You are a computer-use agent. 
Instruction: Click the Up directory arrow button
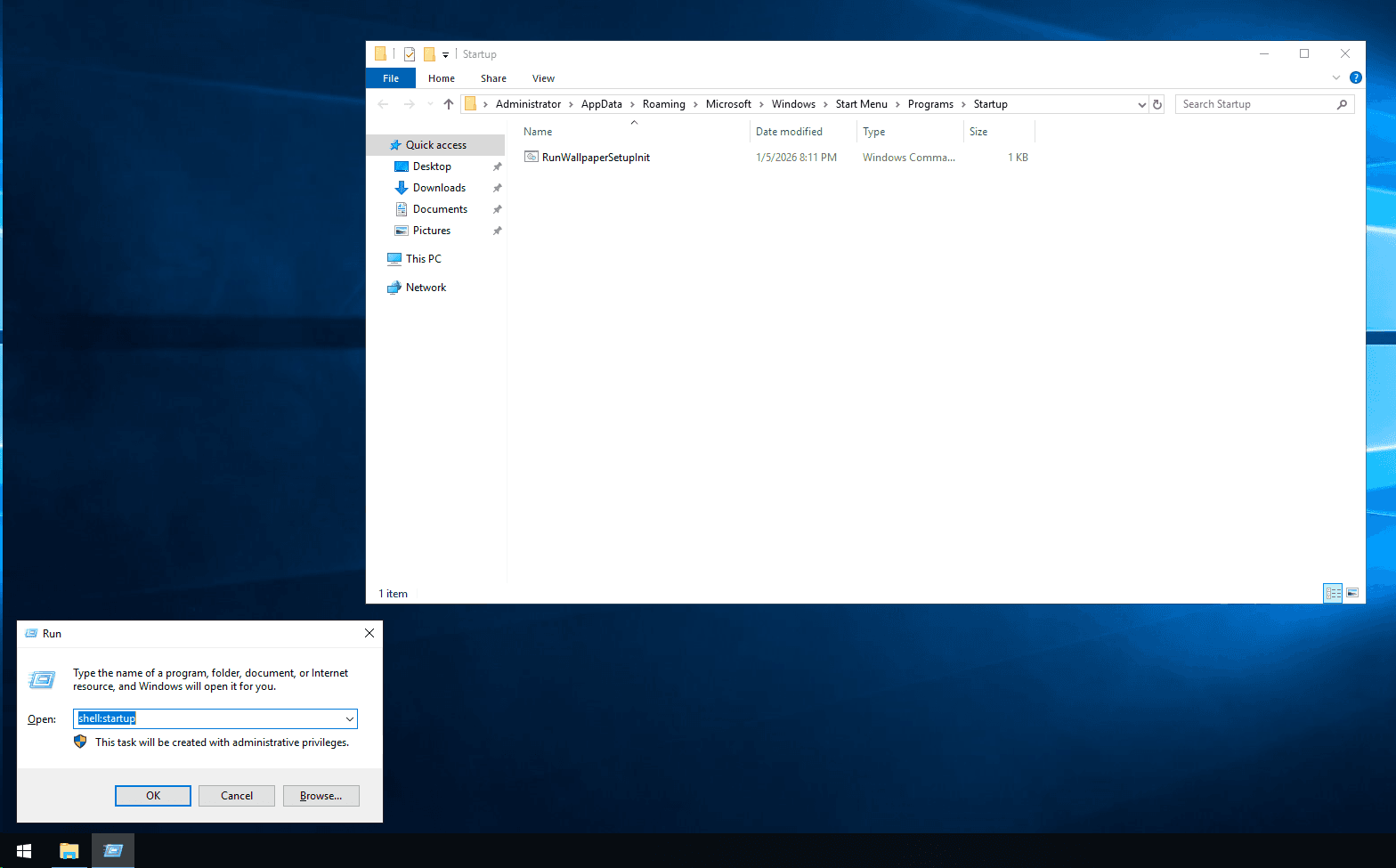click(x=448, y=104)
